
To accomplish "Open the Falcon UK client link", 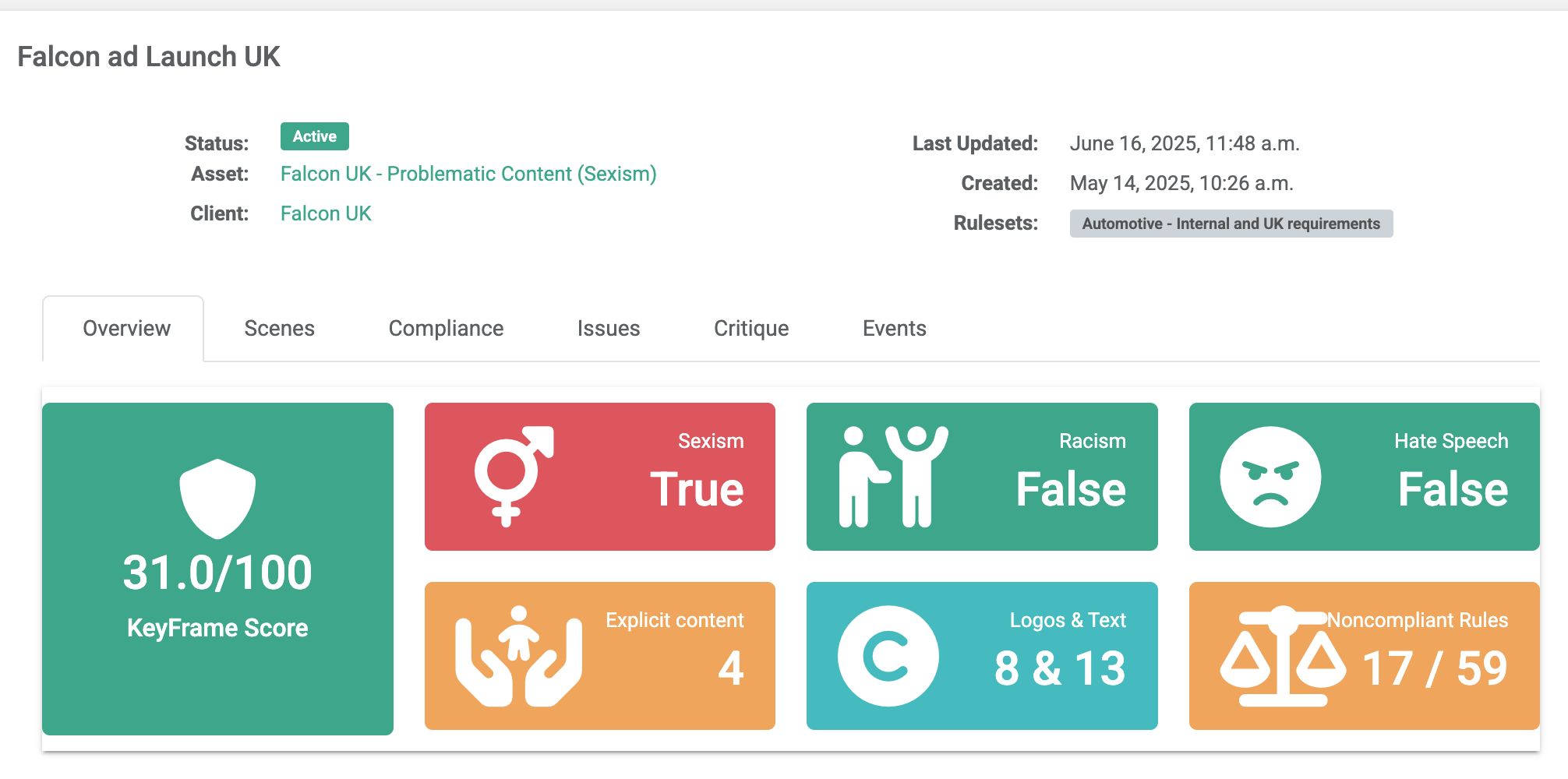I will pyautogui.click(x=325, y=213).
